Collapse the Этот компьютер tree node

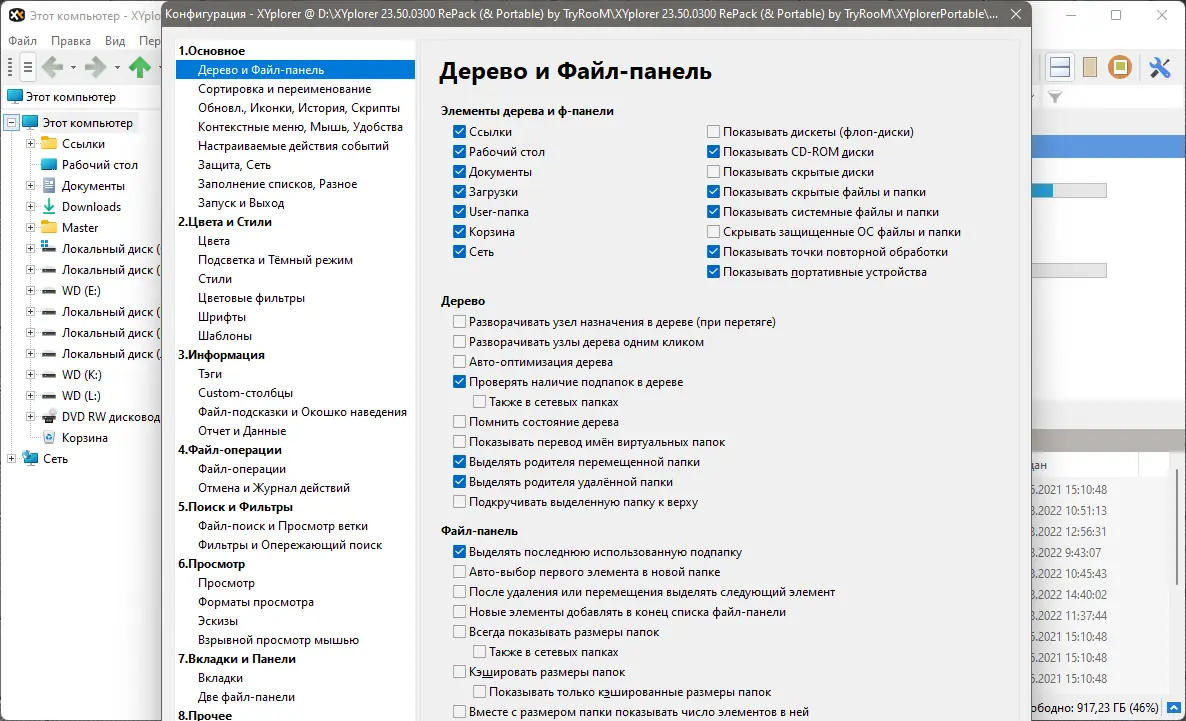tap(11, 122)
